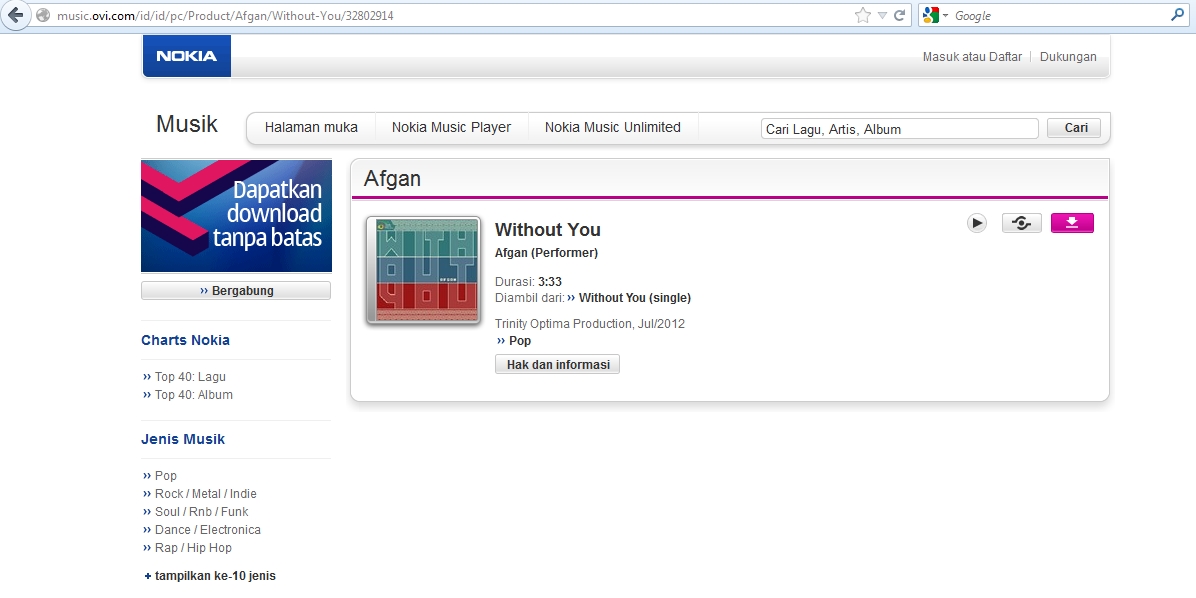Click the Musik section title
The height and width of the screenshot is (598, 1196).
click(187, 124)
